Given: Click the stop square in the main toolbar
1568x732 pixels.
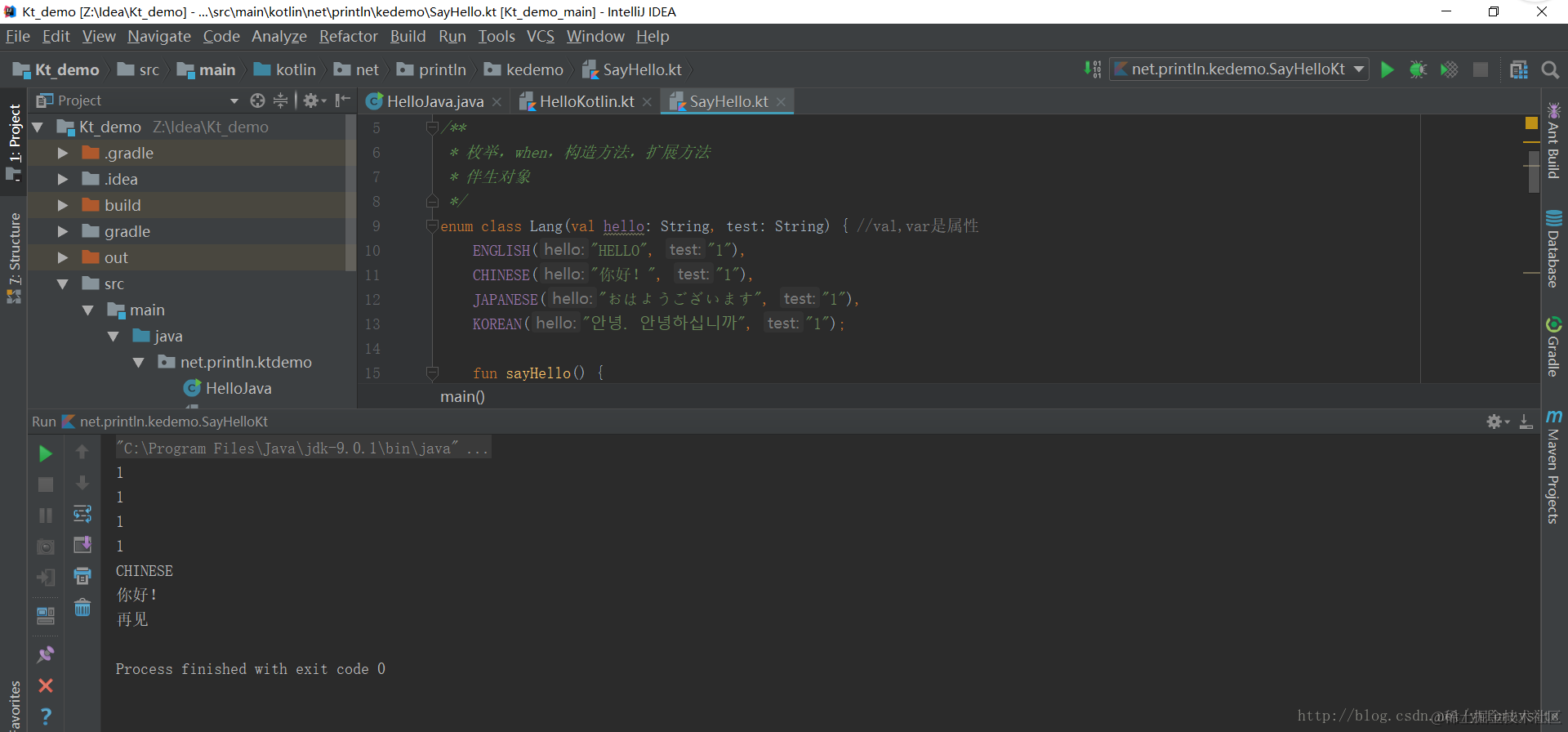Looking at the screenshot, I should pos(1480,69).
